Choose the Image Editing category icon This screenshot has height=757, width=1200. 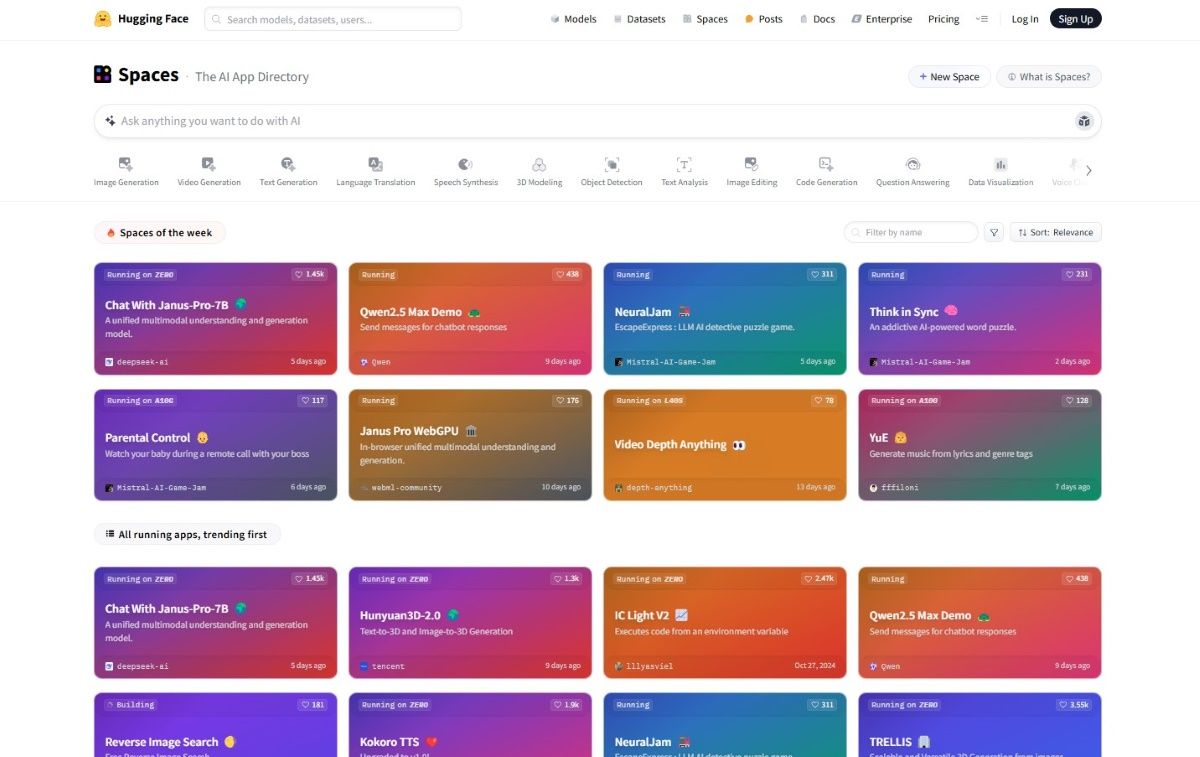click(x=751, y=164)
